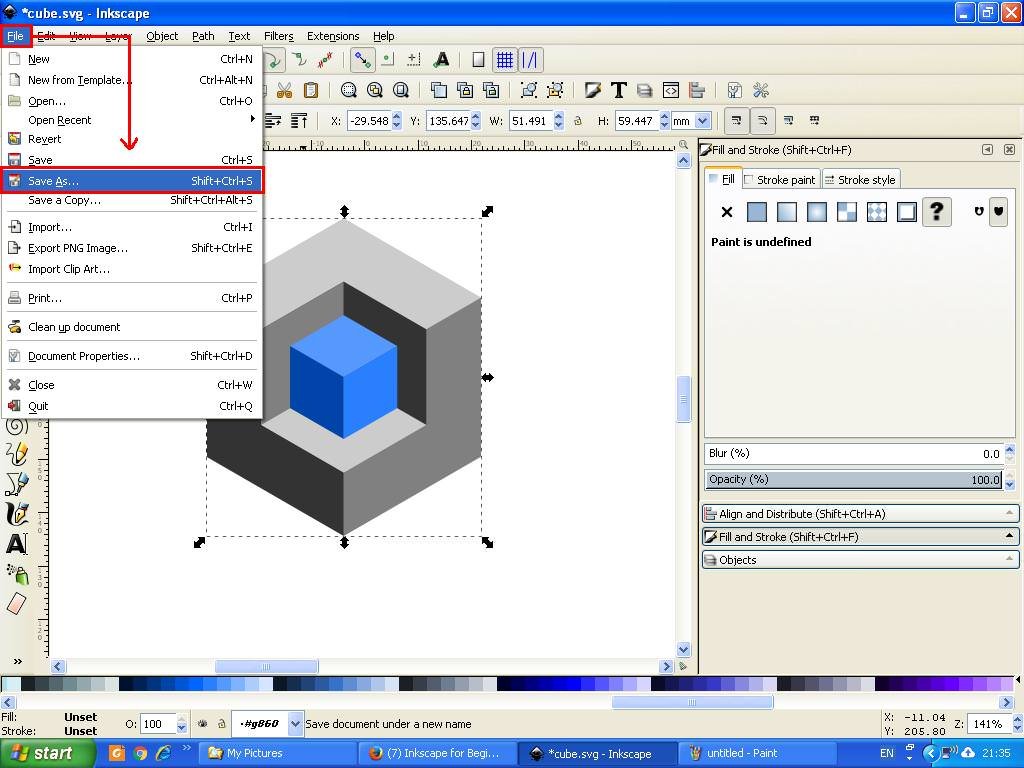Click the Cut scissors icon in toolbar
Screen dimensions: 1024x768
tap(284, 90)
